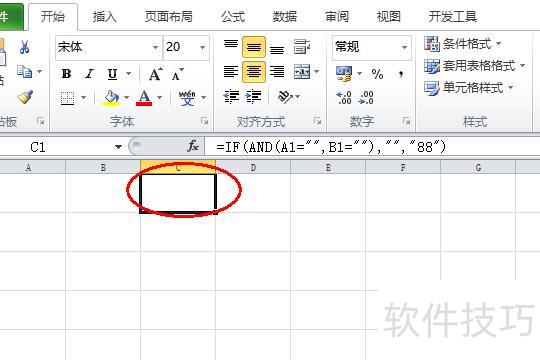Apply comma style
Screen dimensions: 540x360
(x=401, y=74)
